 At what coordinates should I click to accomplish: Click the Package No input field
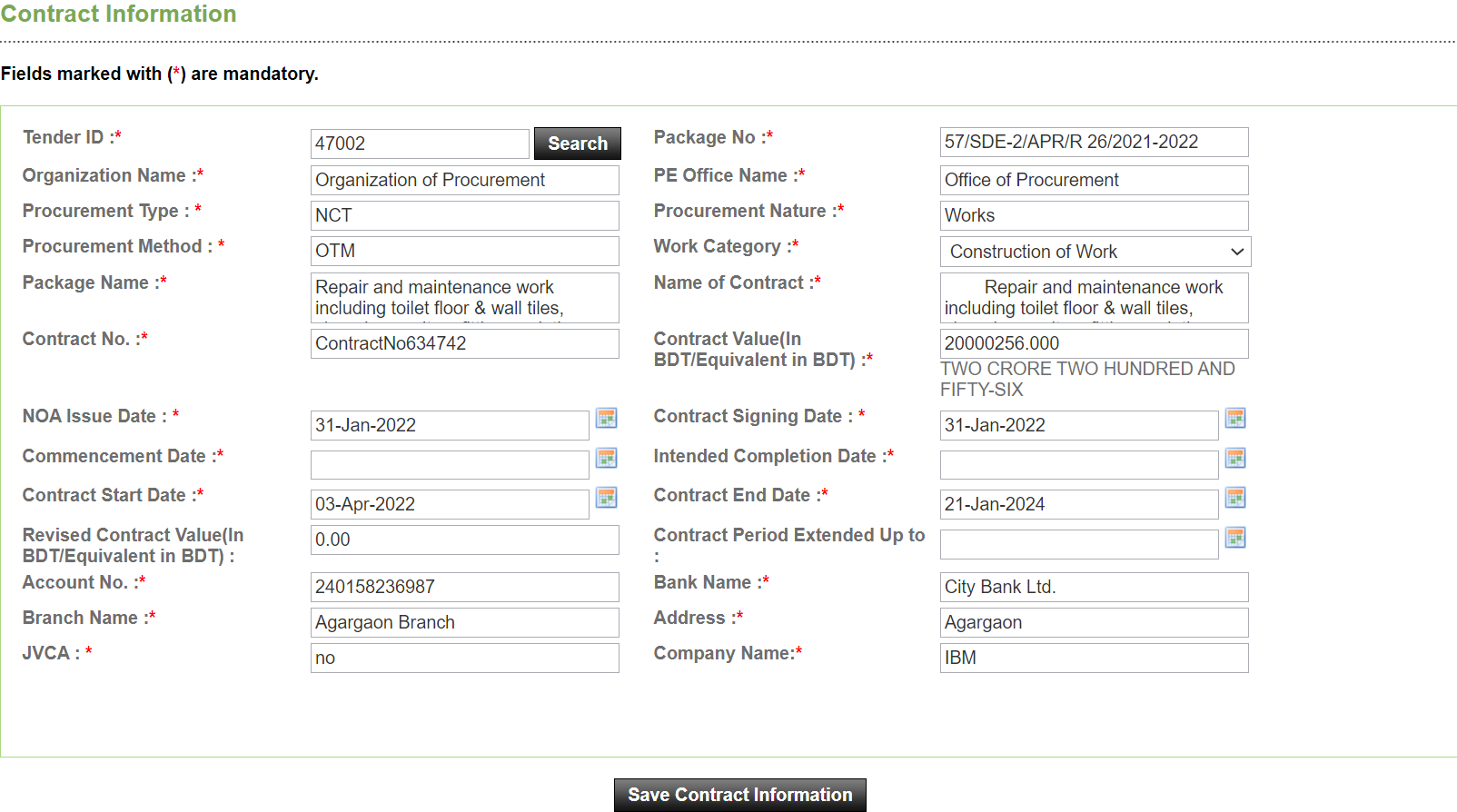tap(1095, 142)
